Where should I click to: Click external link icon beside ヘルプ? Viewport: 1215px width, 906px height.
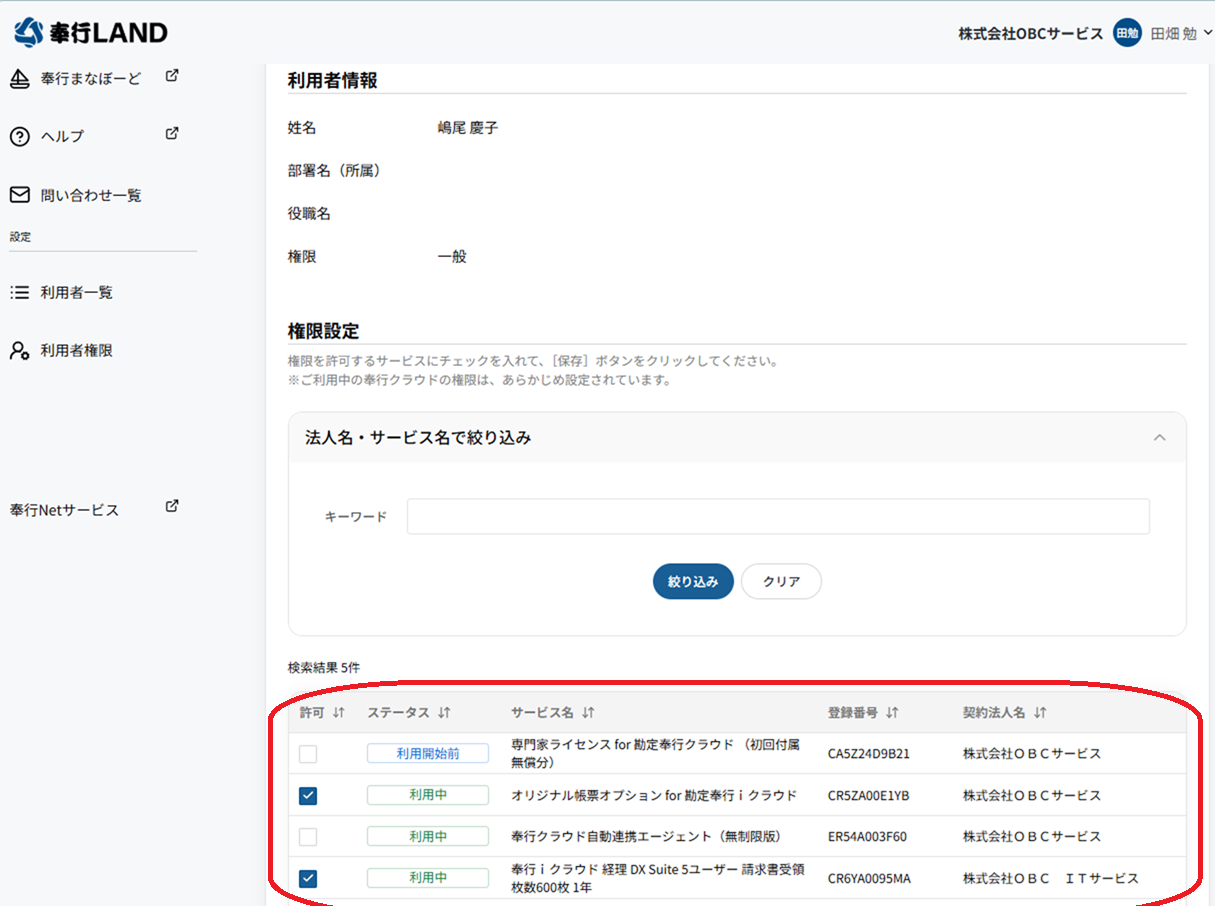point(172,133)
